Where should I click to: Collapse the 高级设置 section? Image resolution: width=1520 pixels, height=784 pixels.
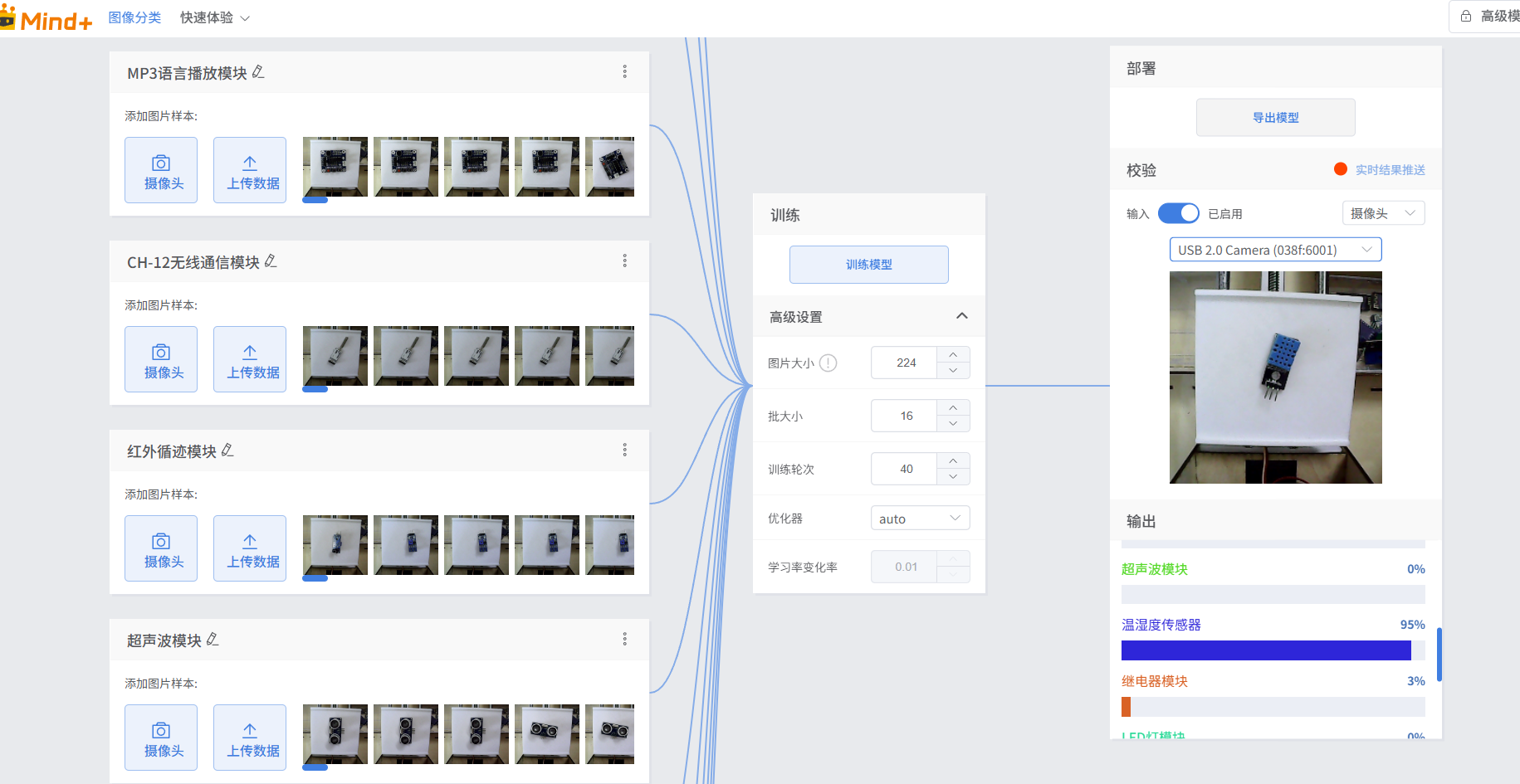[x=961, y=316]
